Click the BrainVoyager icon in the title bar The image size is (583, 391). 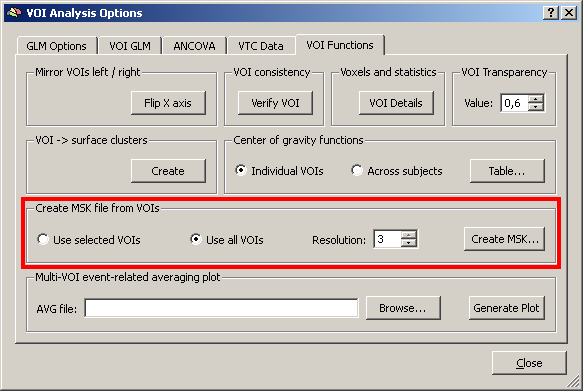click(x=14, y=13)
